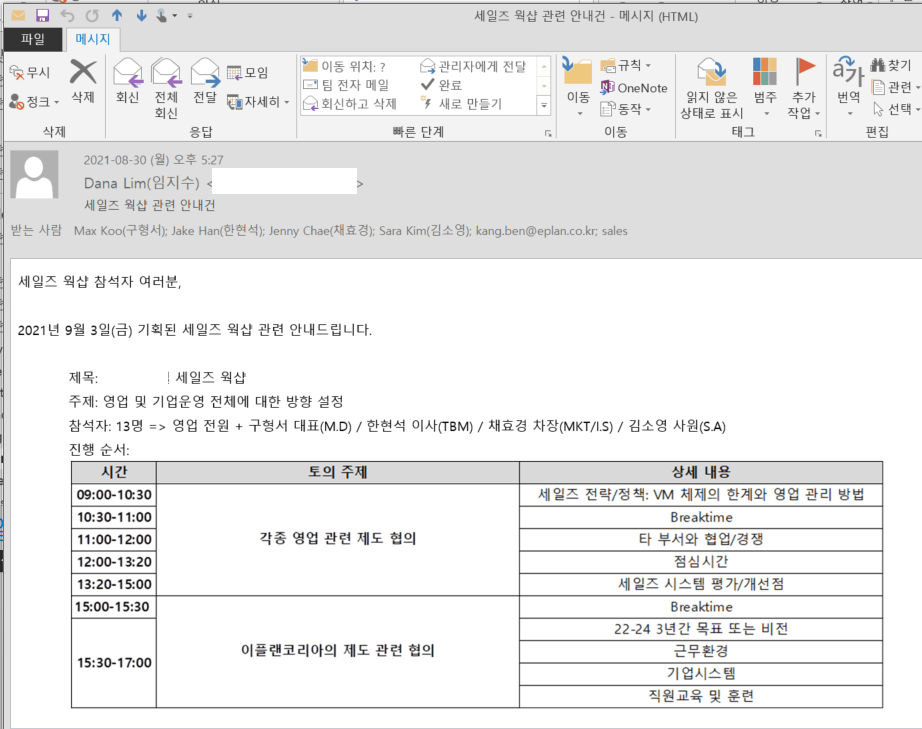Screen dimensions: 922x729
Task: Click the 모임 (Meeting) button
Action: coord(248,72)
